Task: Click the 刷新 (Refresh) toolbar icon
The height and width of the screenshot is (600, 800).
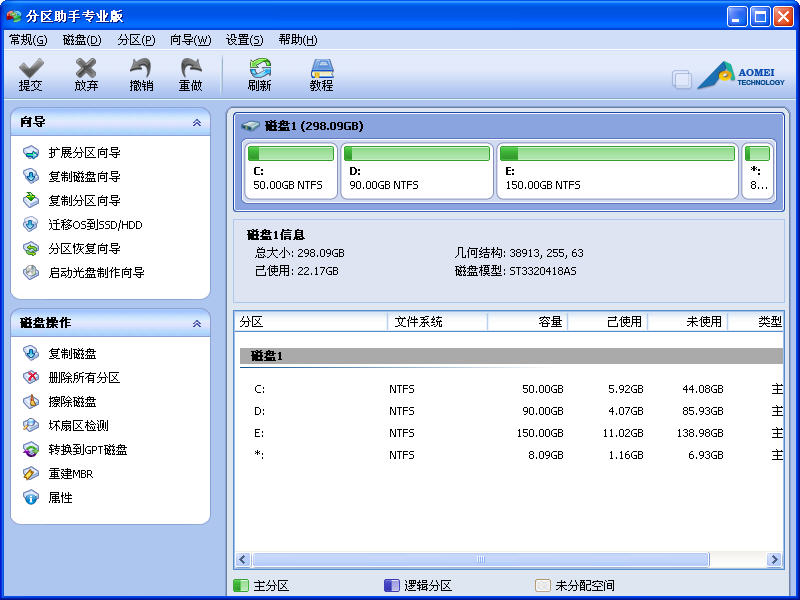Action: click(x=260, y=68)
